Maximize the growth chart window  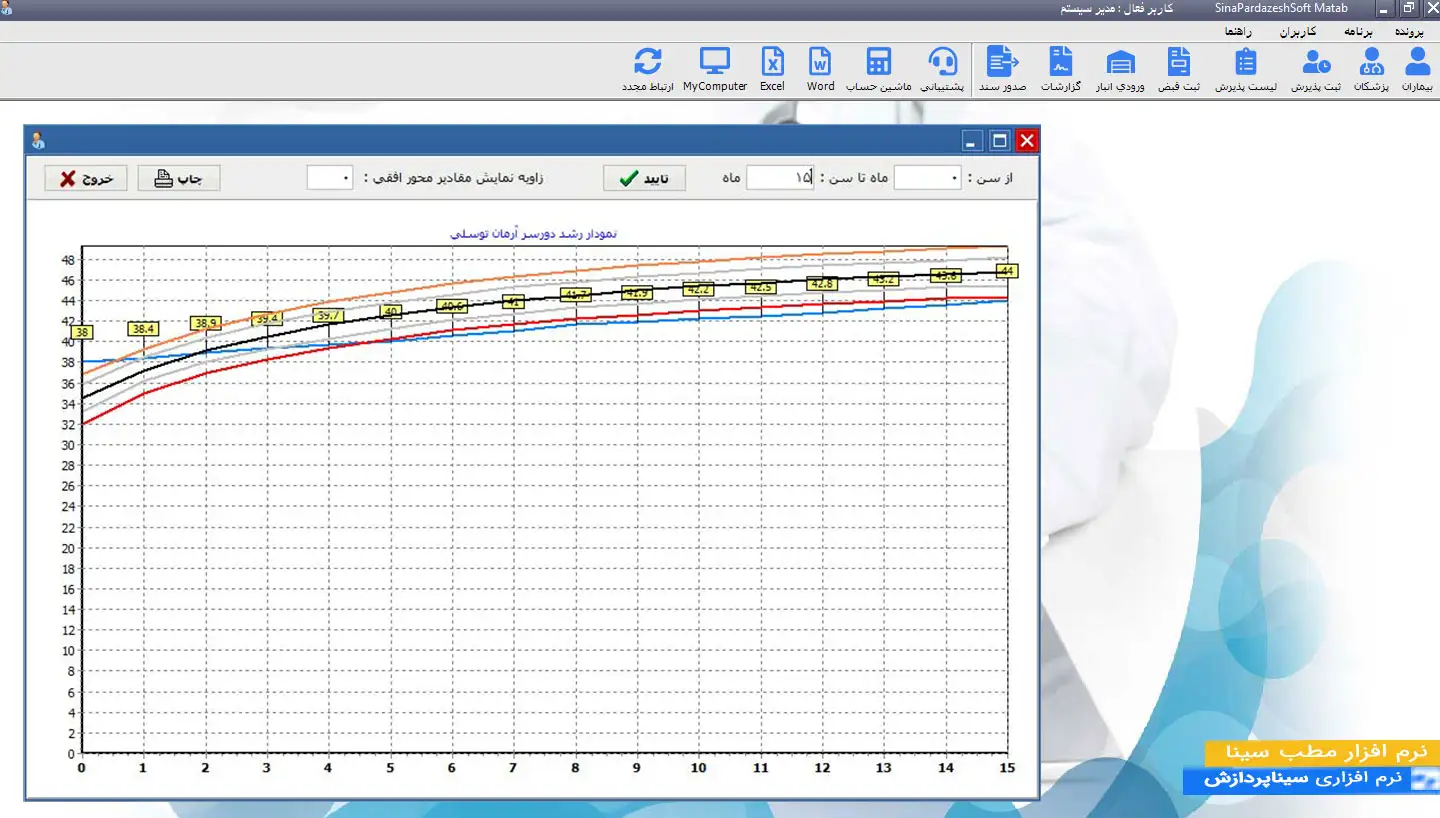[x=1000, y=140]
